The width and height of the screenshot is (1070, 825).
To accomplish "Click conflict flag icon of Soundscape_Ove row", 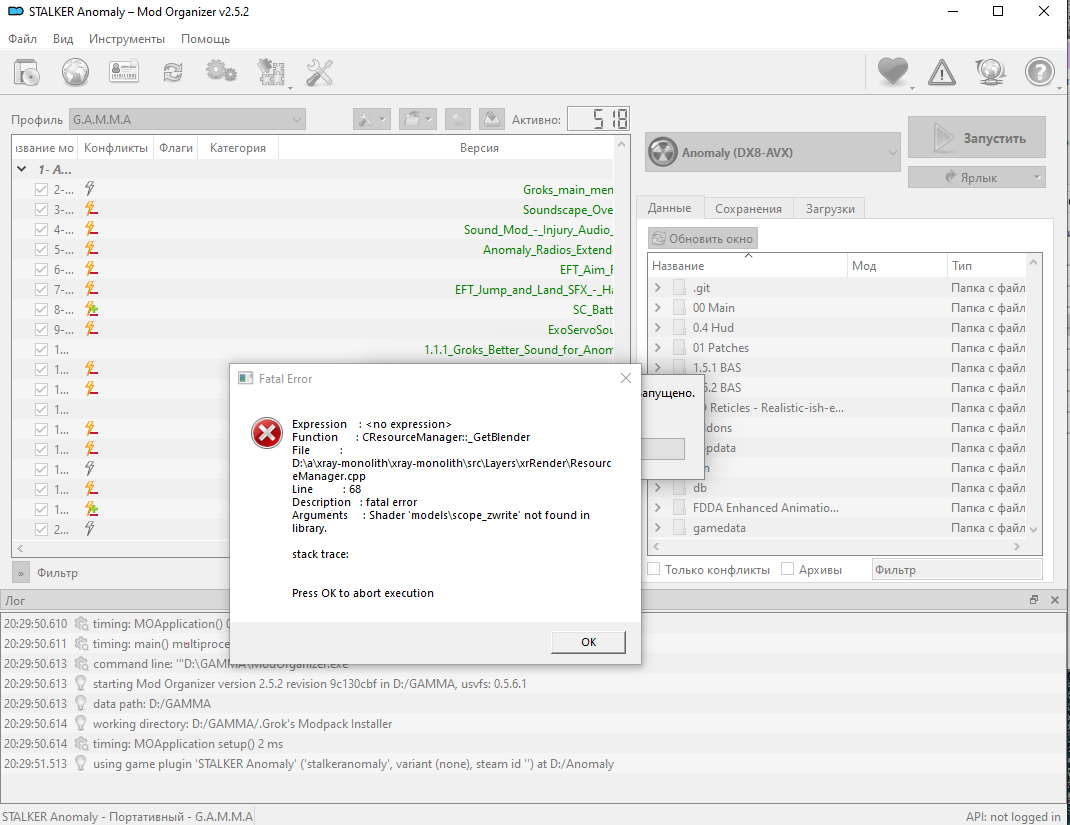I will [x=91, y=209].
